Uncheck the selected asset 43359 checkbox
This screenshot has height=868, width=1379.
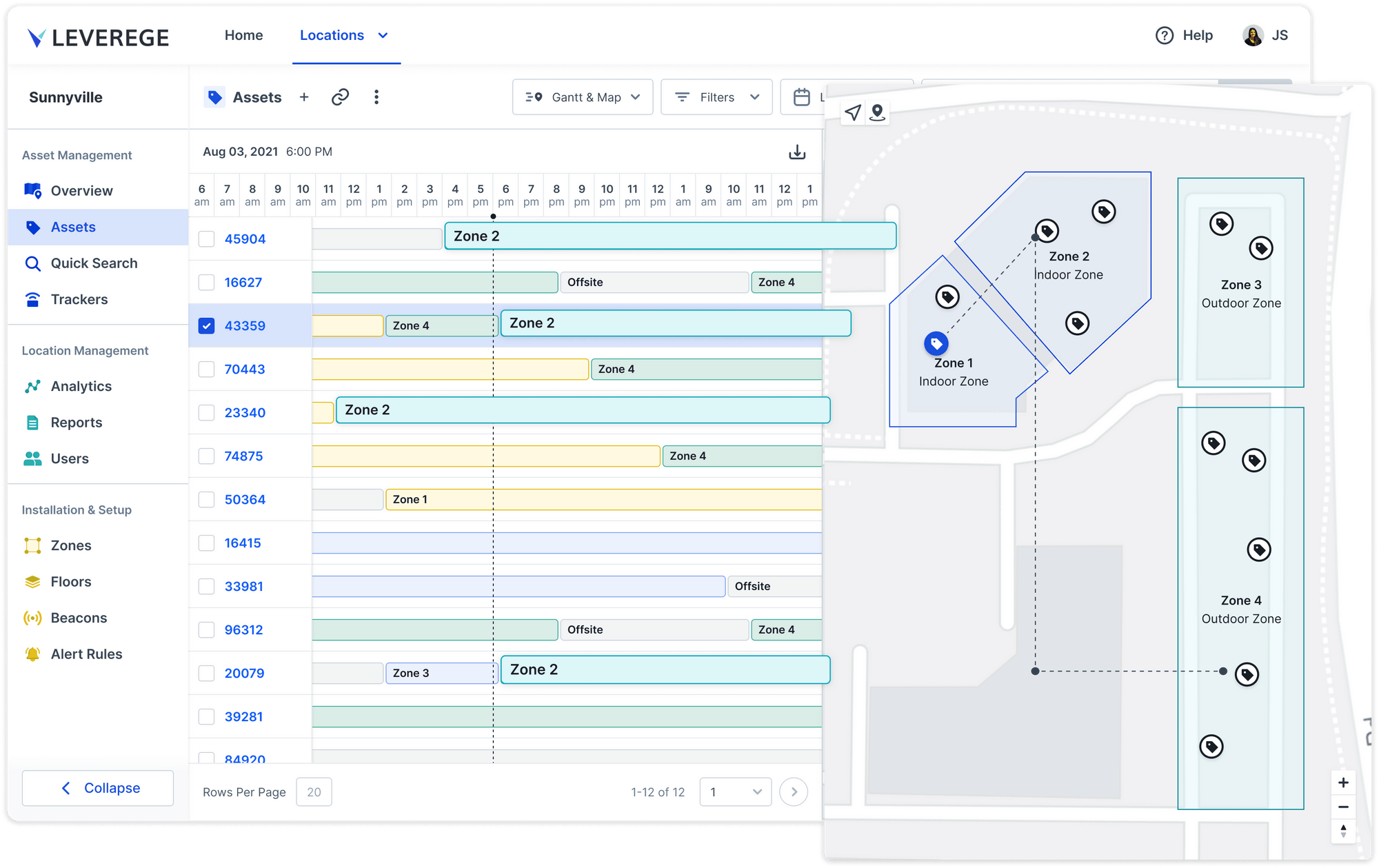[206, 326]
